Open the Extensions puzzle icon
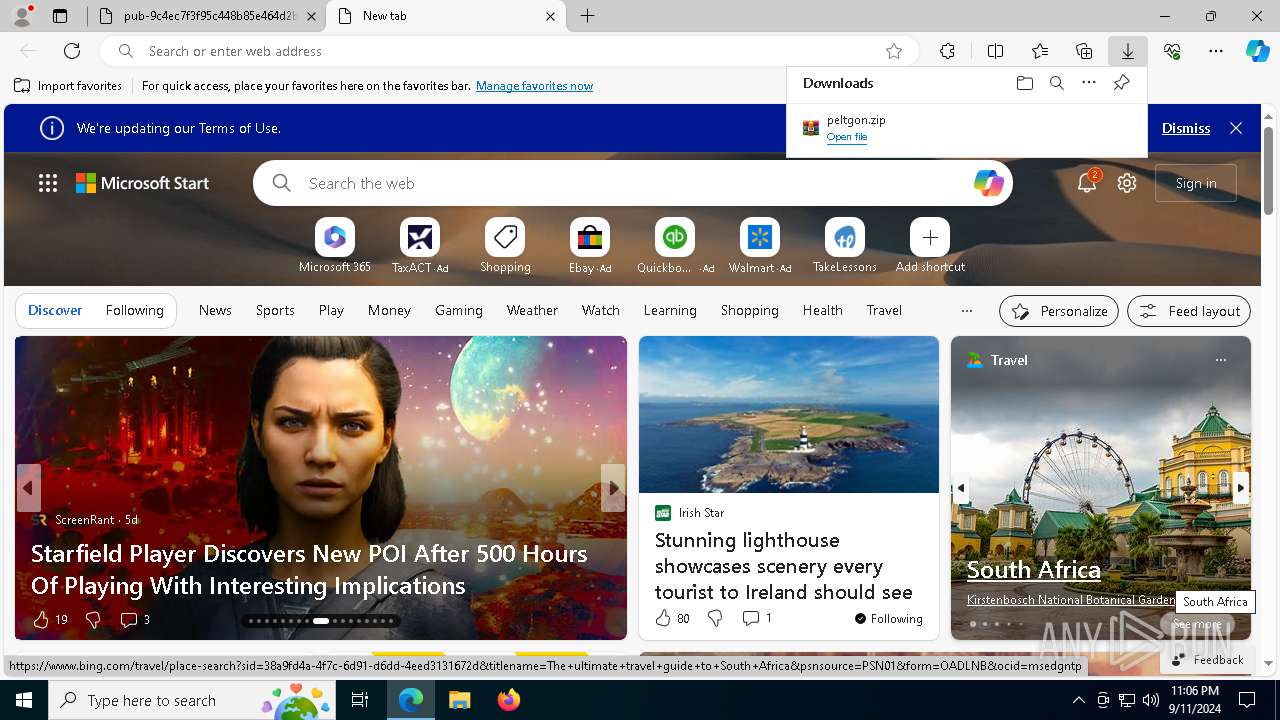 coord(947,51)
